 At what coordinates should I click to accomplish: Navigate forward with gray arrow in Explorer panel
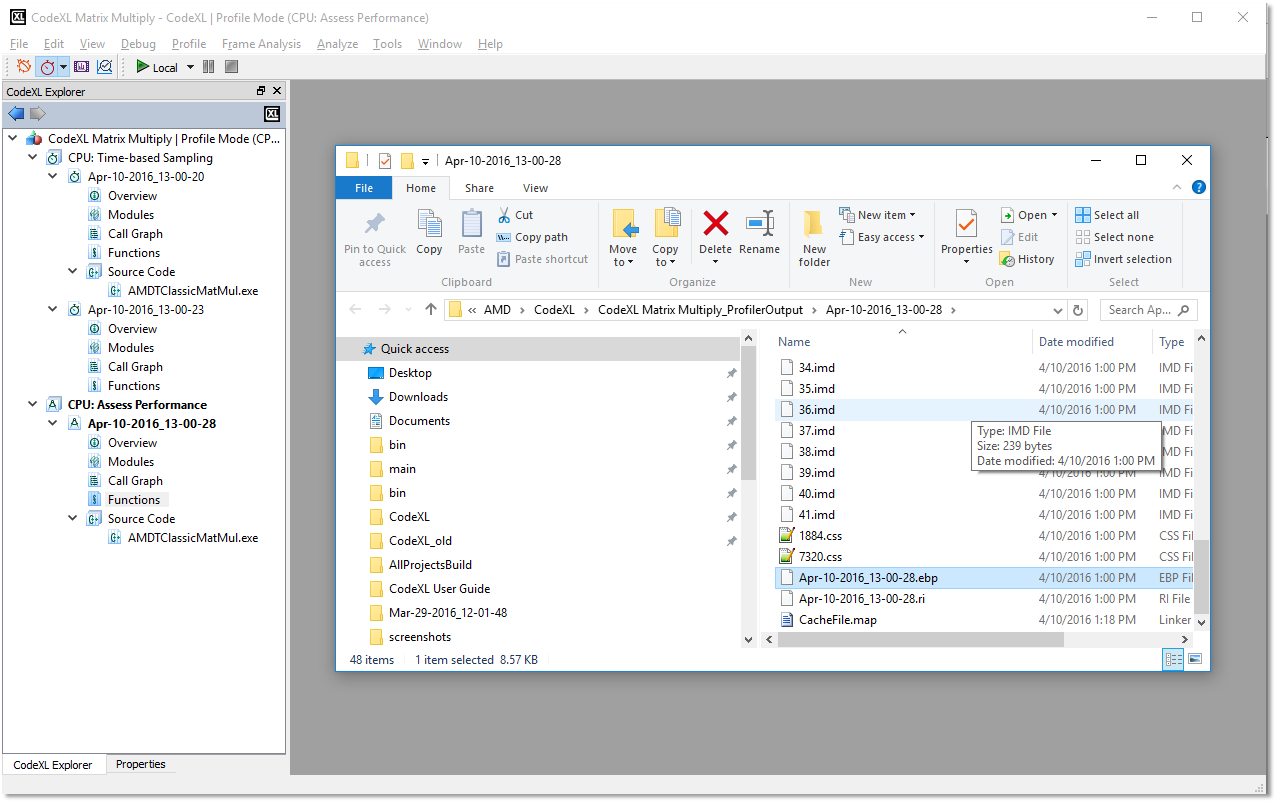click(x=37, y=113)
